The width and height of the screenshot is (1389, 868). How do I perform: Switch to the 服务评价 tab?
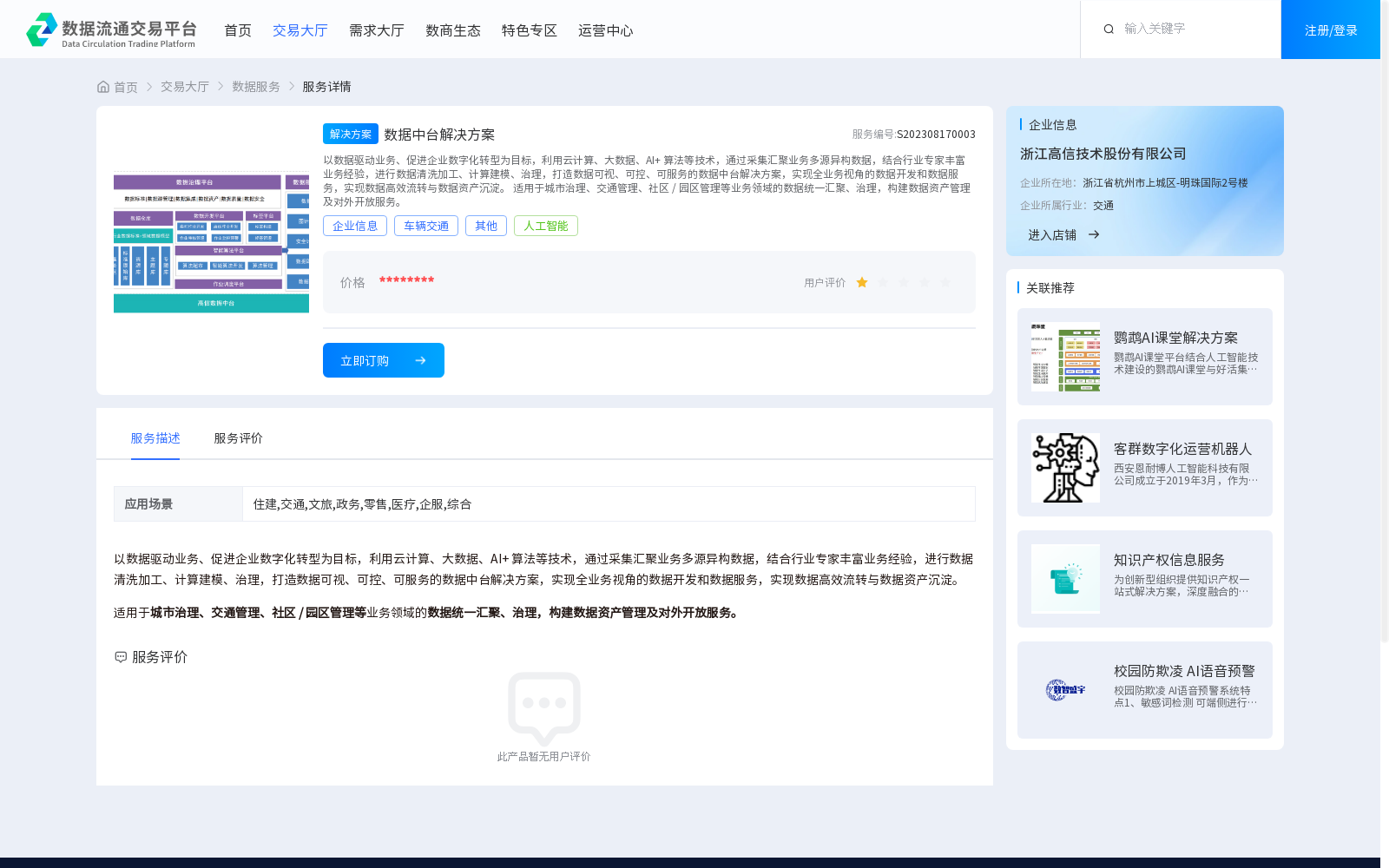[239, 438]
